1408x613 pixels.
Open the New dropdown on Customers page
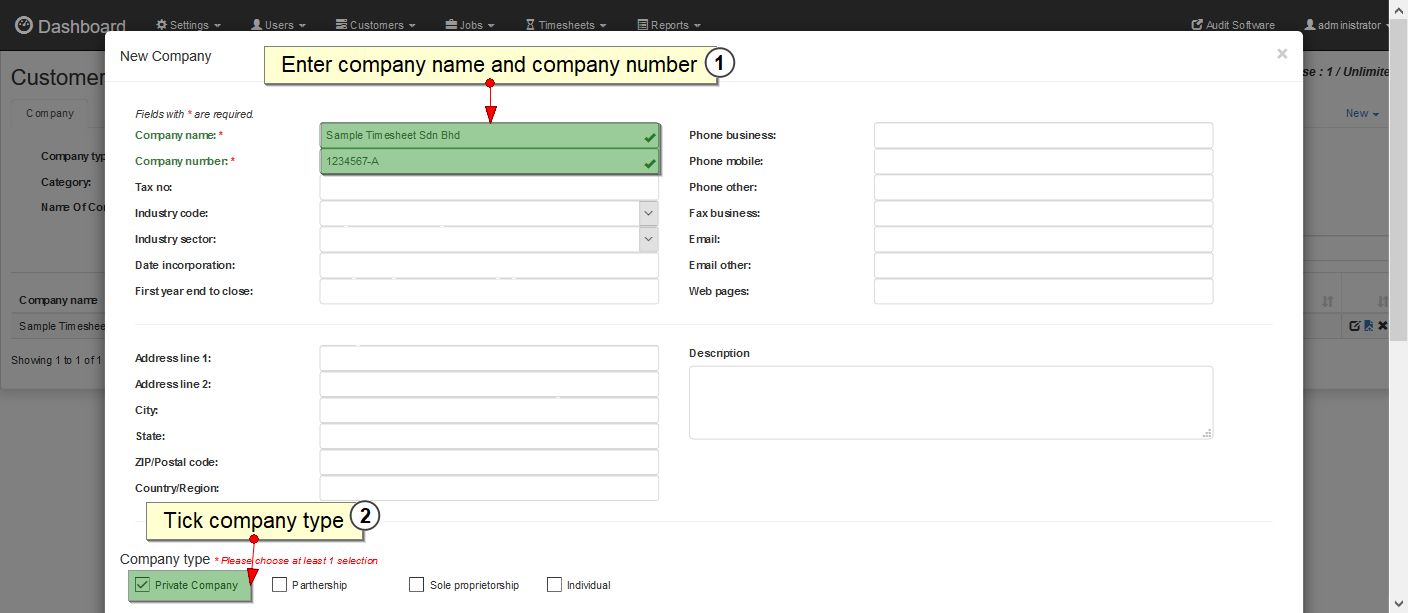point(1362,113)
